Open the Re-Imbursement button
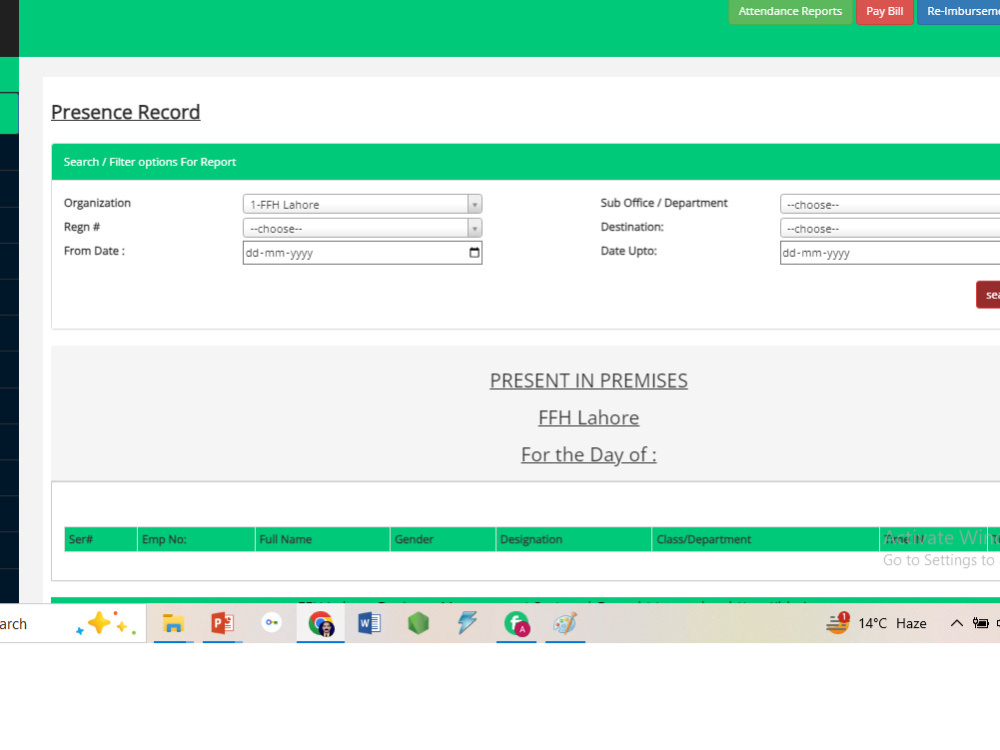Screen dimensions: 1000x750 [959, 11]
